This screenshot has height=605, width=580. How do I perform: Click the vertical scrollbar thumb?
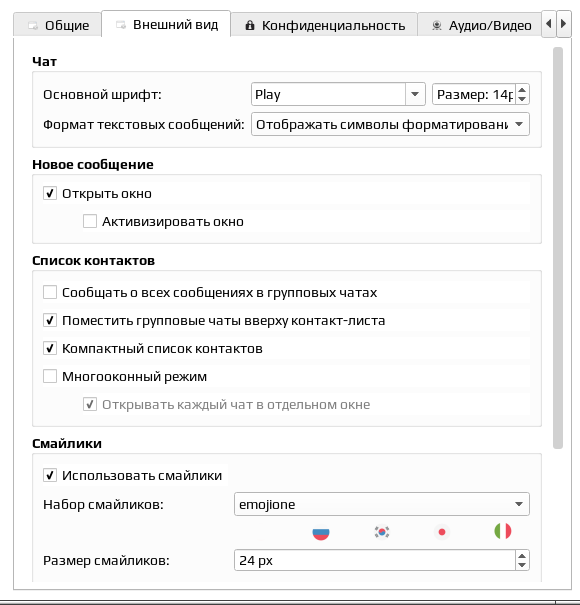click(558, 248)
